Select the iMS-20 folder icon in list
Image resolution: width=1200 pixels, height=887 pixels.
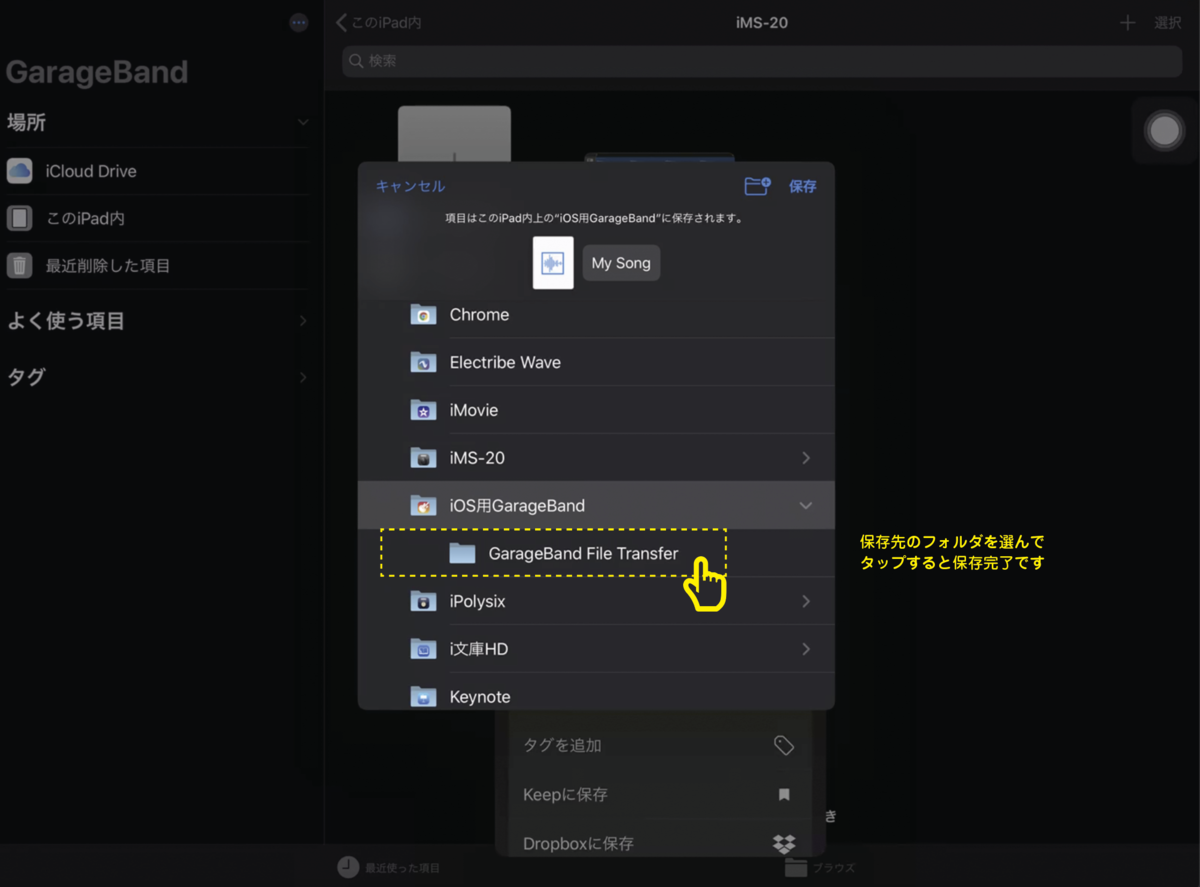click(424, 459)
